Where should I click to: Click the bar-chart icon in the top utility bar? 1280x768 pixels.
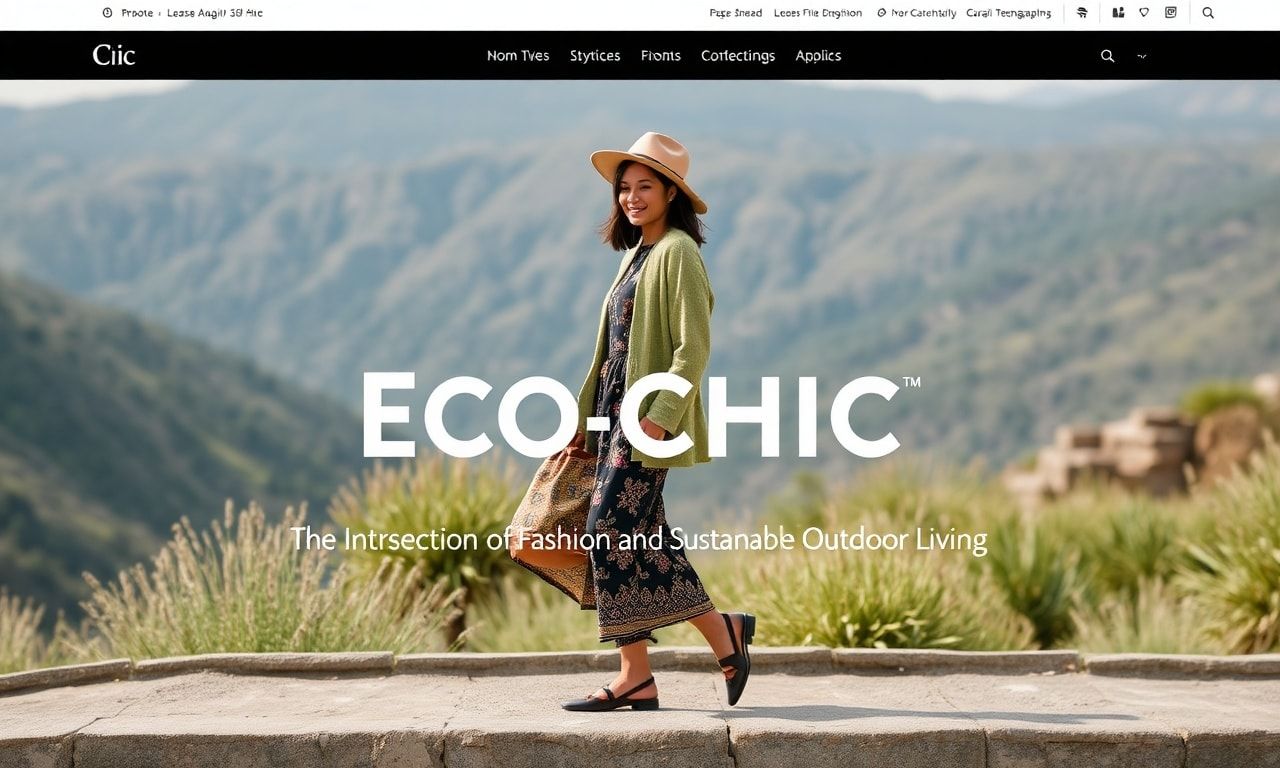coord(1118,13)
